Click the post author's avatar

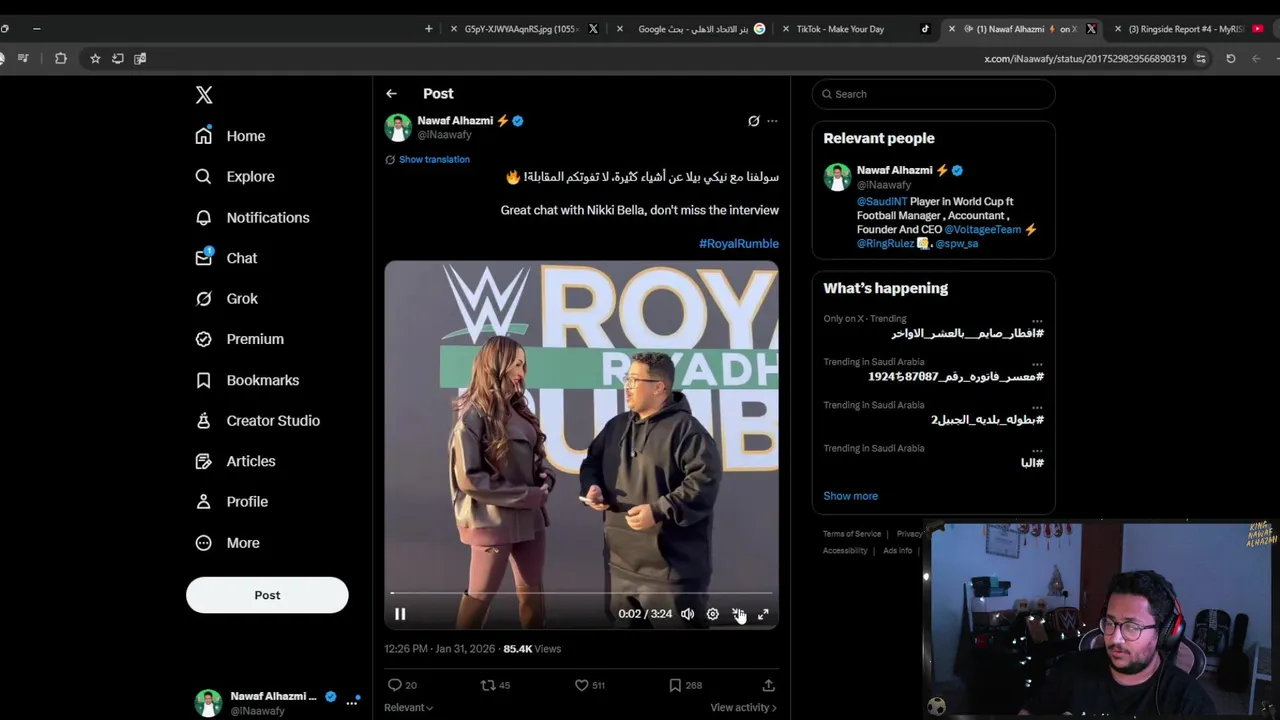click(398, 127)
